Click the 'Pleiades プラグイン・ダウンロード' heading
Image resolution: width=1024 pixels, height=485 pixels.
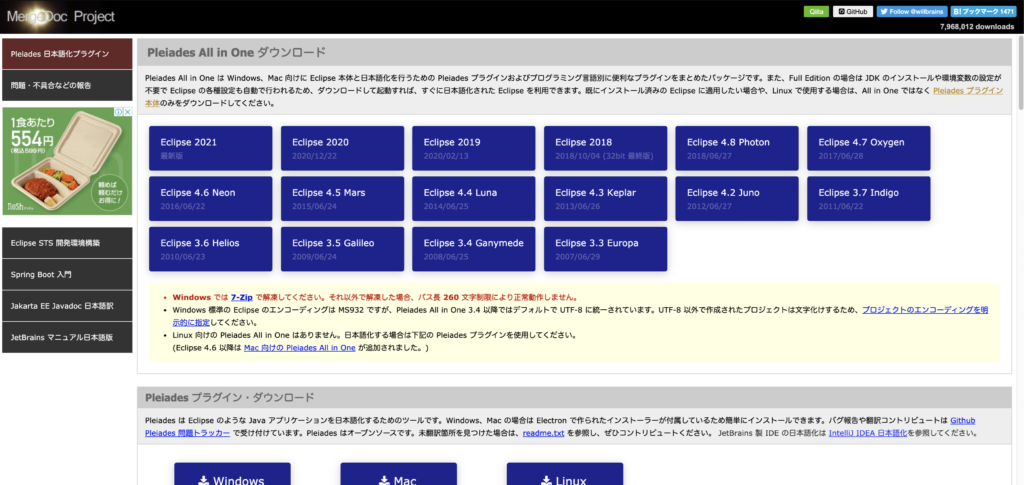point(231,397)
